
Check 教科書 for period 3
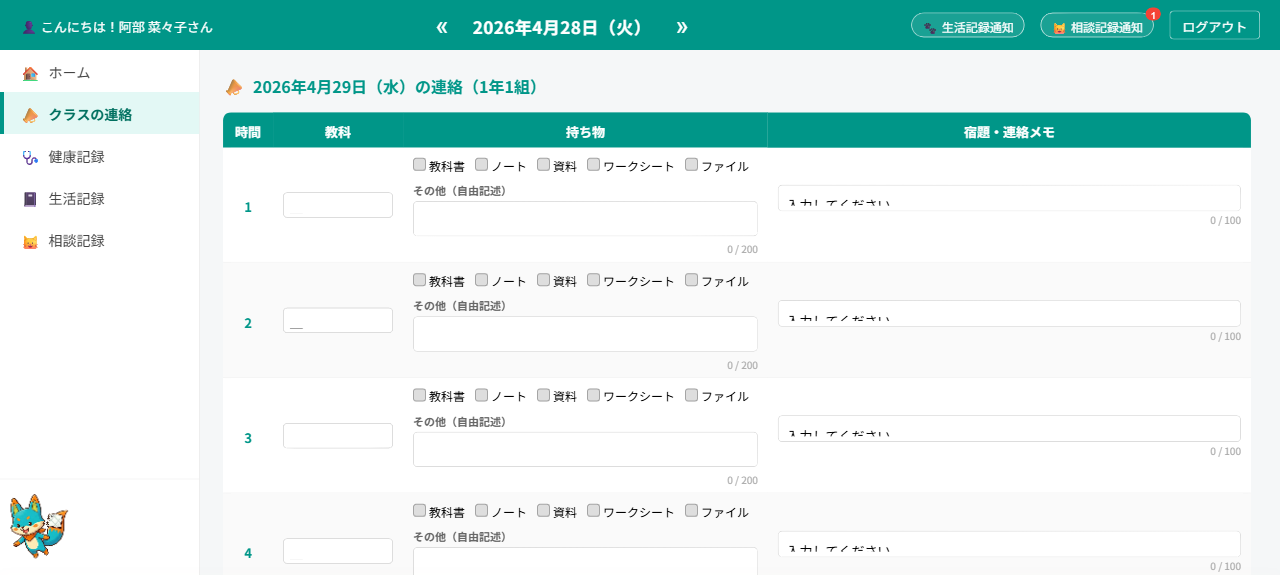coord(420,395)
